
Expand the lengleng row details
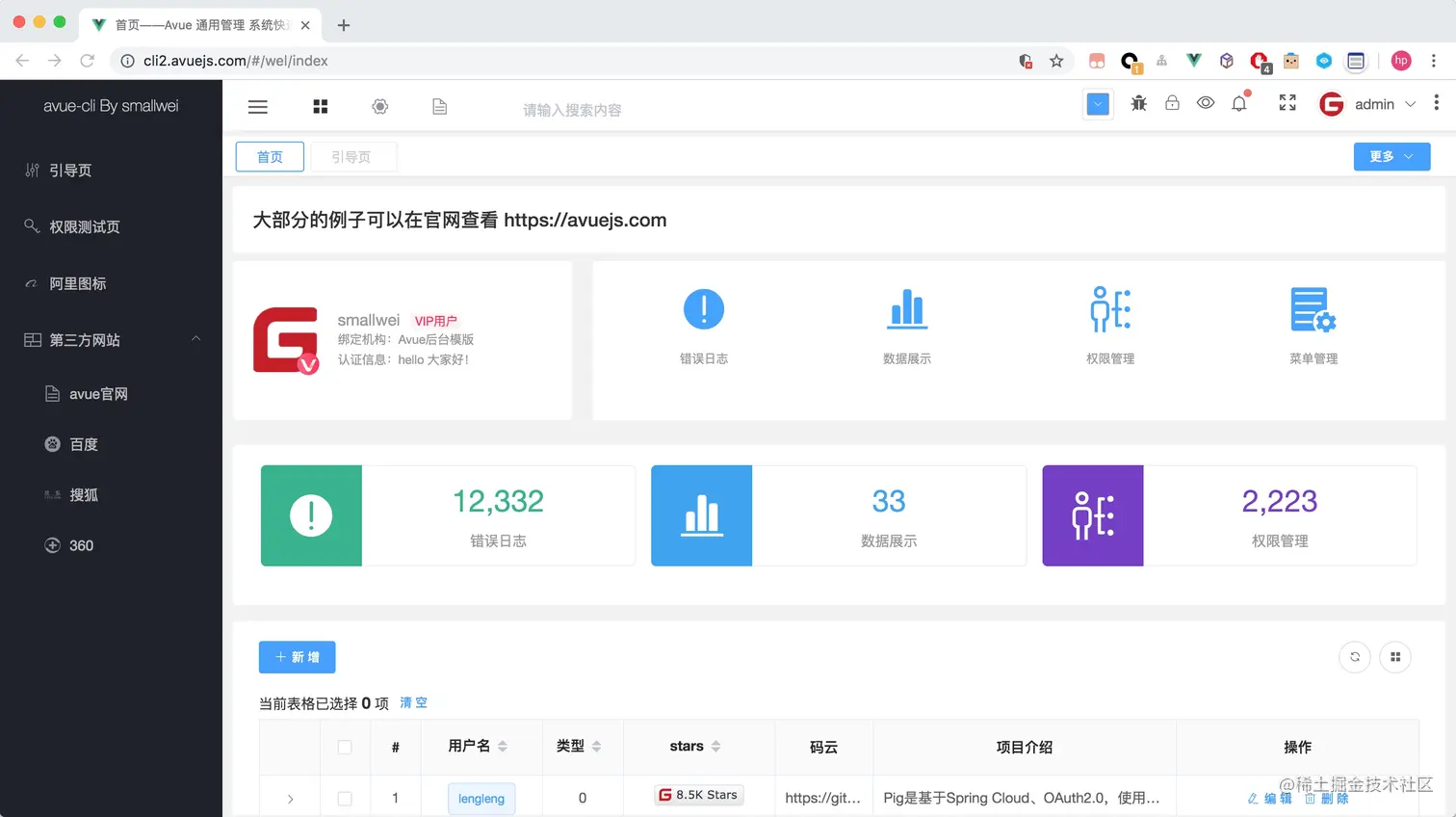[x=290, y=799]
